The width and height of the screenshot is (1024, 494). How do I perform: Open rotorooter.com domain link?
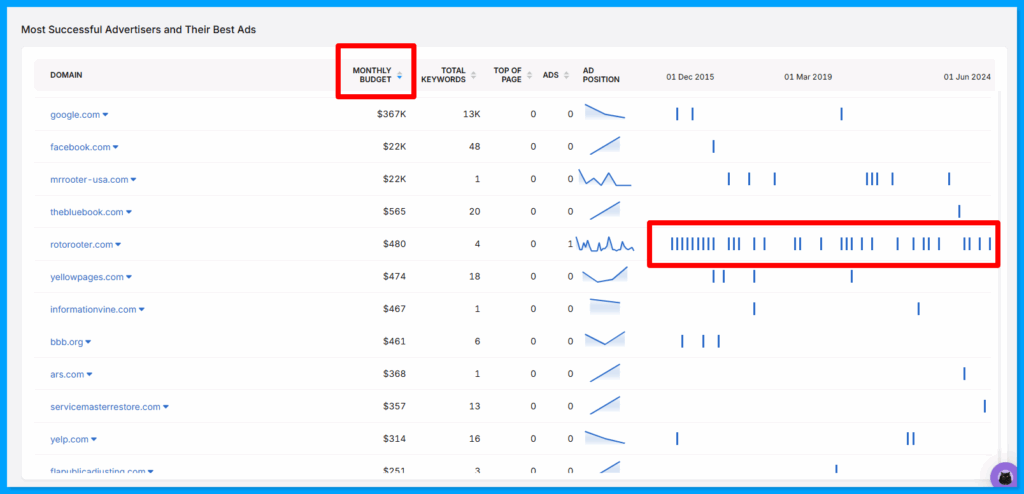pos(82,244)
